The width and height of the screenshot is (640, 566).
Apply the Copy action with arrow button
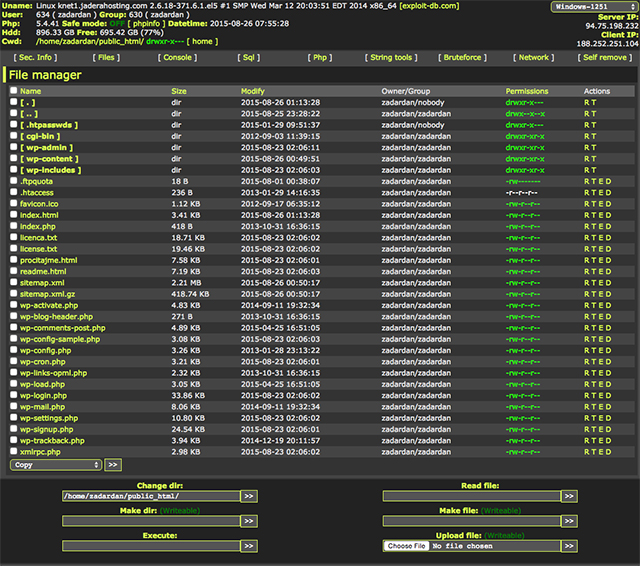[113, 465]
